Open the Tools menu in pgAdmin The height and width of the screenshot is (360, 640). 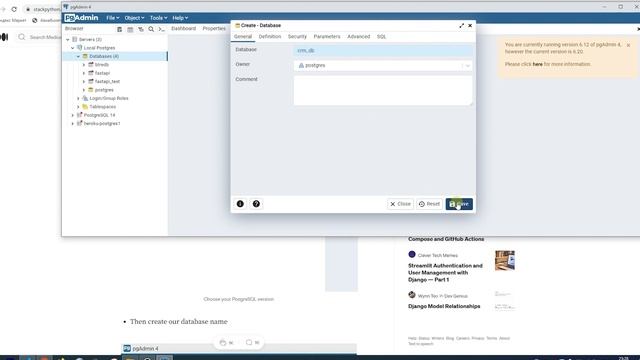point(158,18)
